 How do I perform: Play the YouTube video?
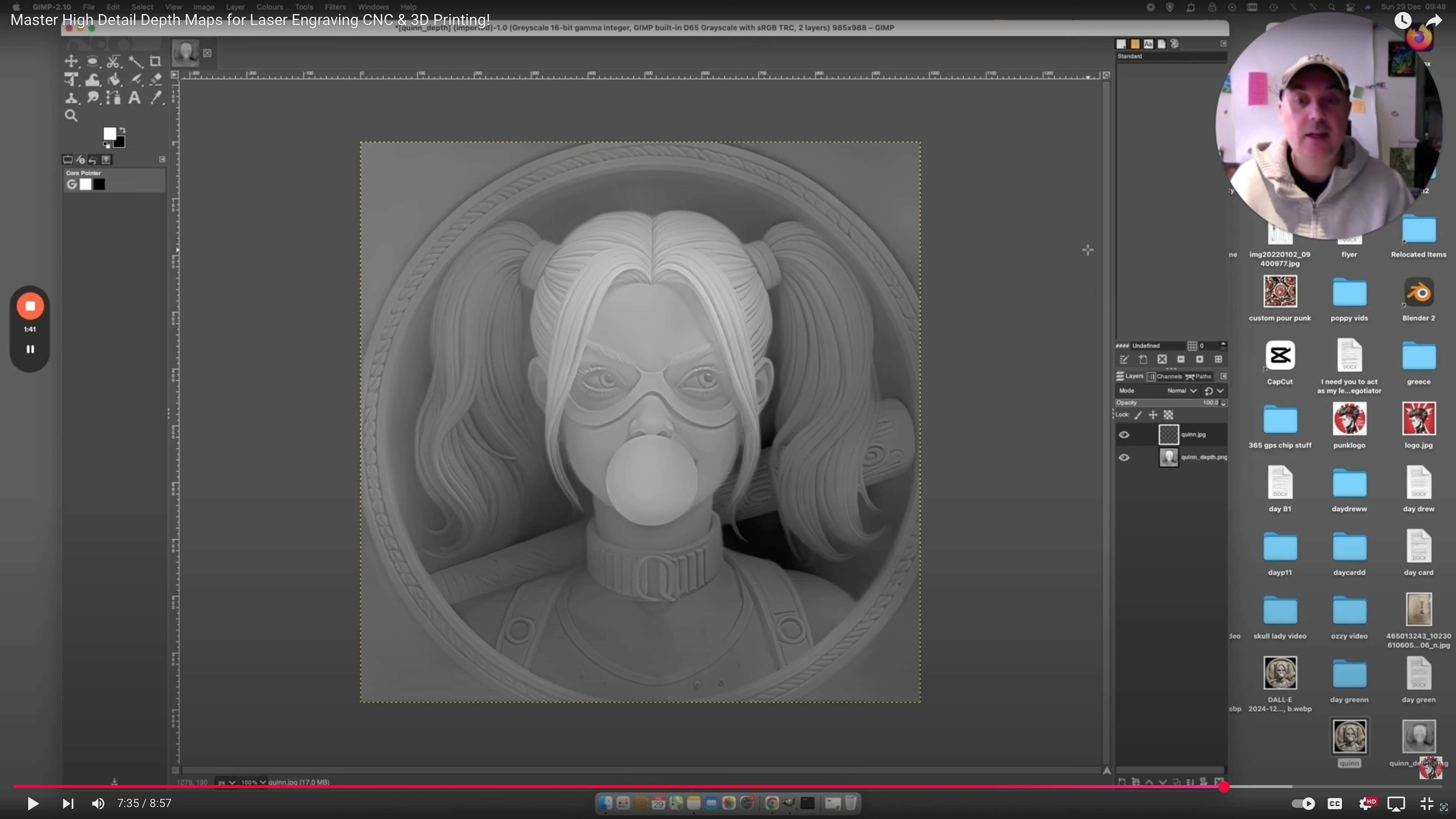33,803
